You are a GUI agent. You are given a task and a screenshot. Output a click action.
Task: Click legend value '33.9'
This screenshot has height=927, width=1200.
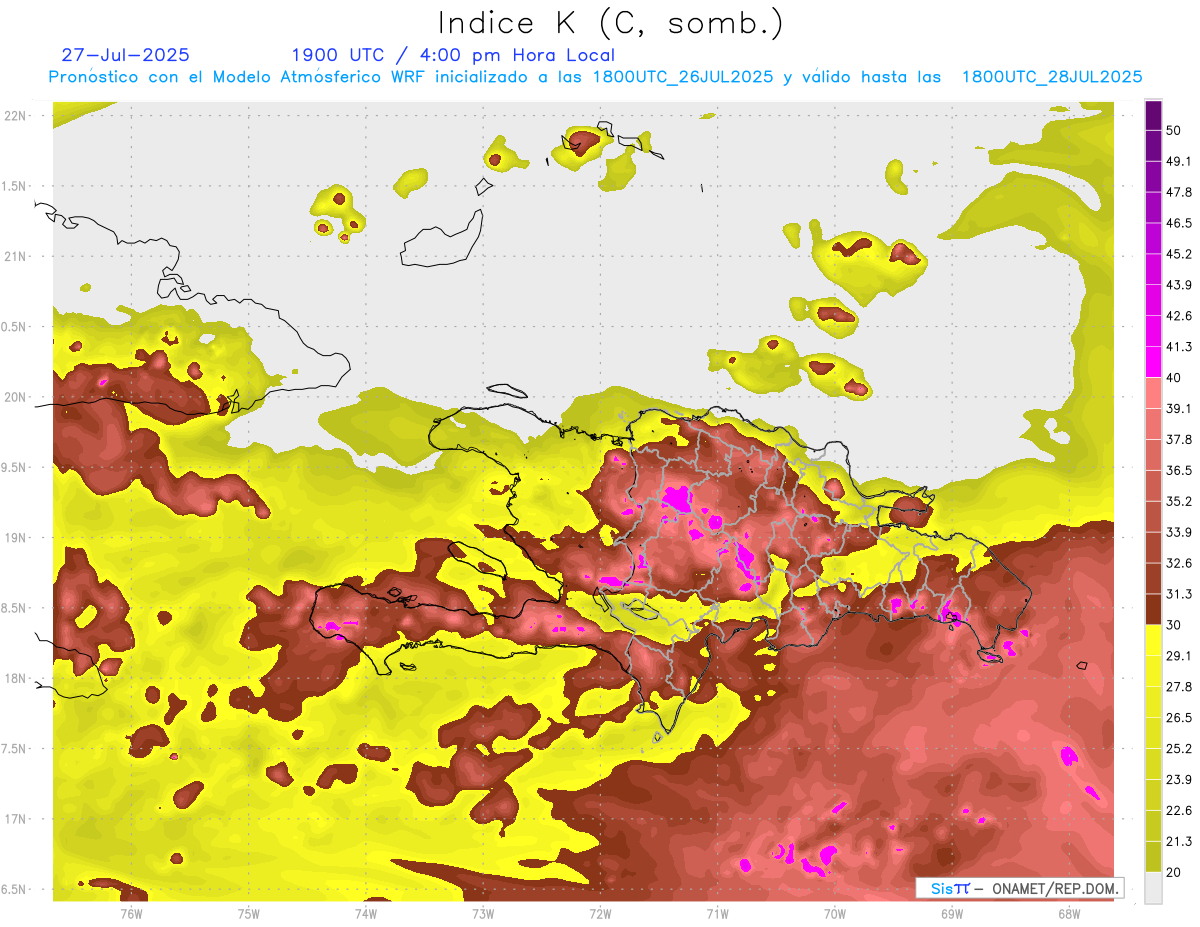[1179, 532]
